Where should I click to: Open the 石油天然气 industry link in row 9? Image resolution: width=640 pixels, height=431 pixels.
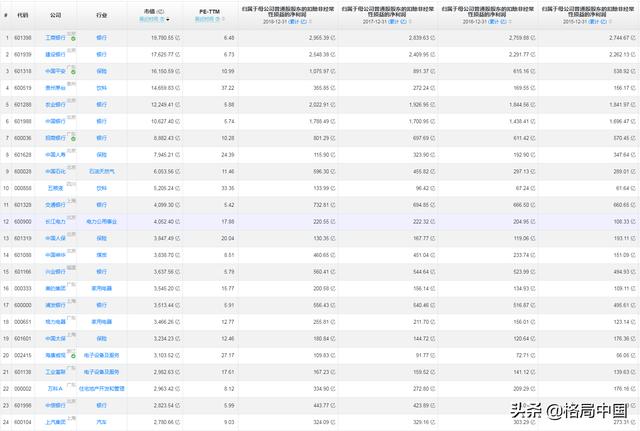point(102,171)
